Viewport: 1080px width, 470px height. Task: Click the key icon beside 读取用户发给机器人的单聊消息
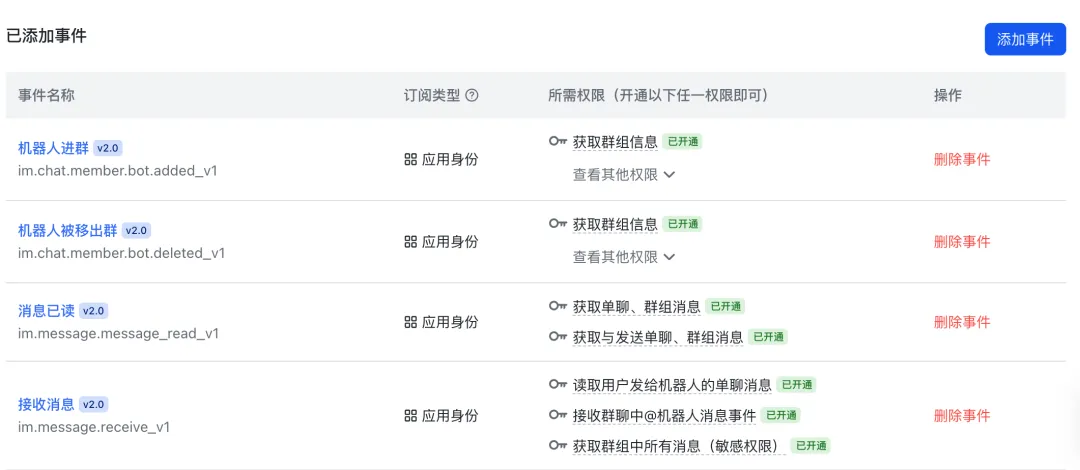point(558,384)
